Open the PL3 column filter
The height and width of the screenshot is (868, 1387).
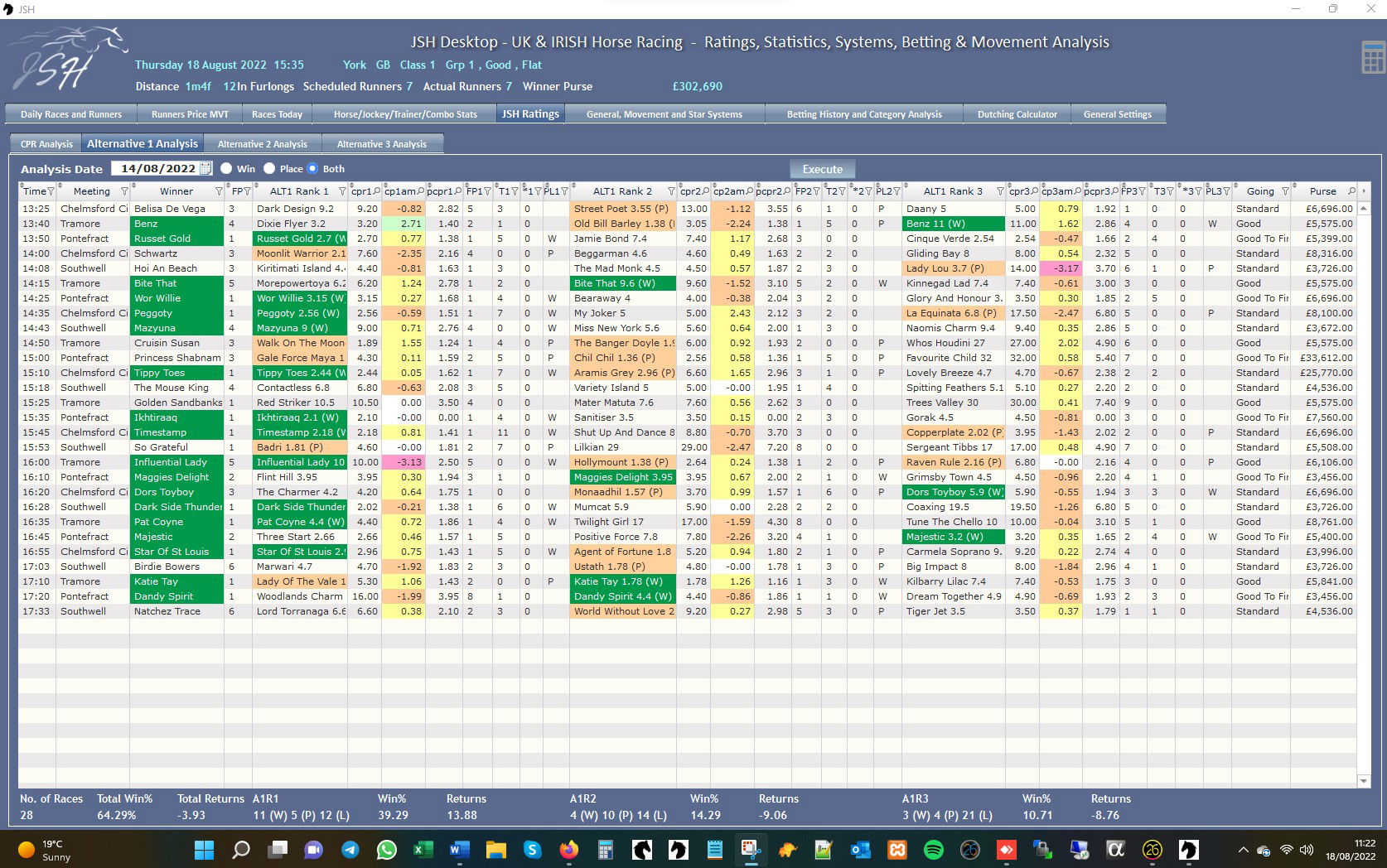click(1226, 191)
